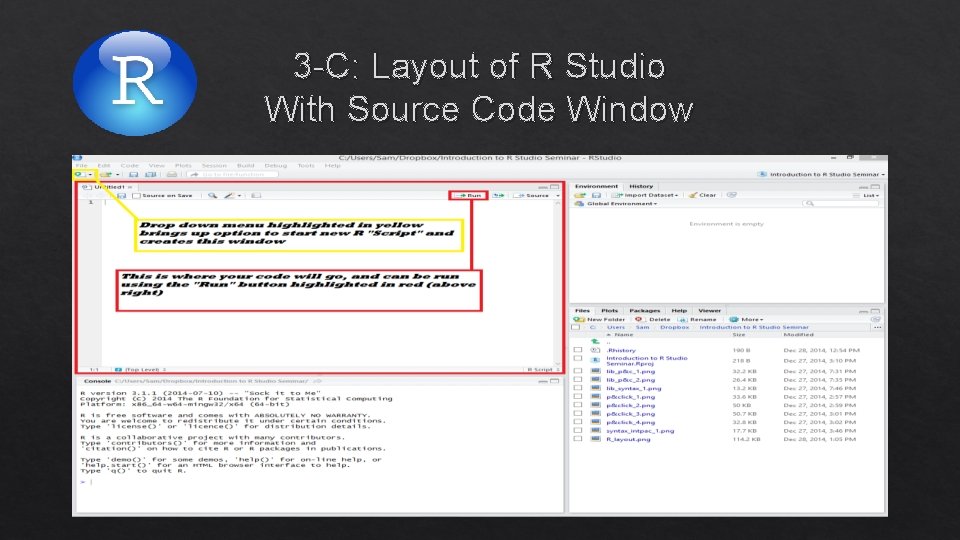This screenshot has height=540, width=960.
Task: Click the Source button
Action: 531,195
